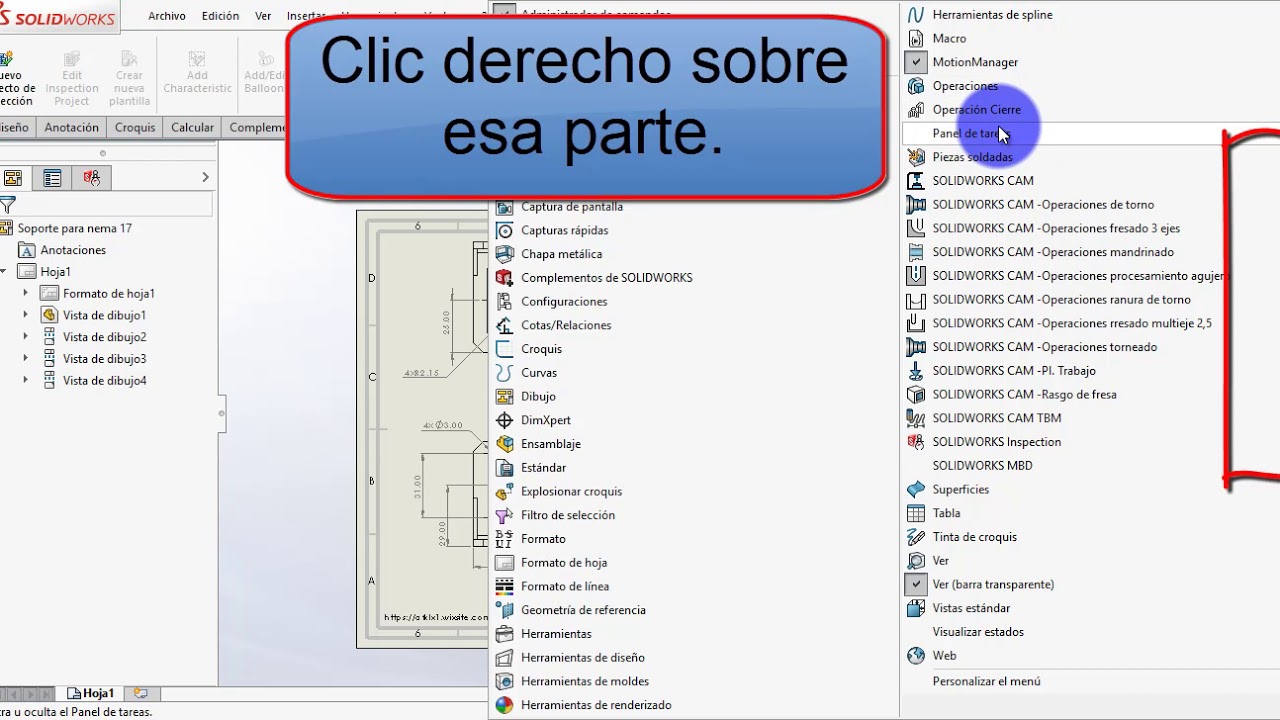Image resolution: width=1280 pixels, height=720 pixels.
Task: Click the Add Characteristic button
Action: point(197,73)
